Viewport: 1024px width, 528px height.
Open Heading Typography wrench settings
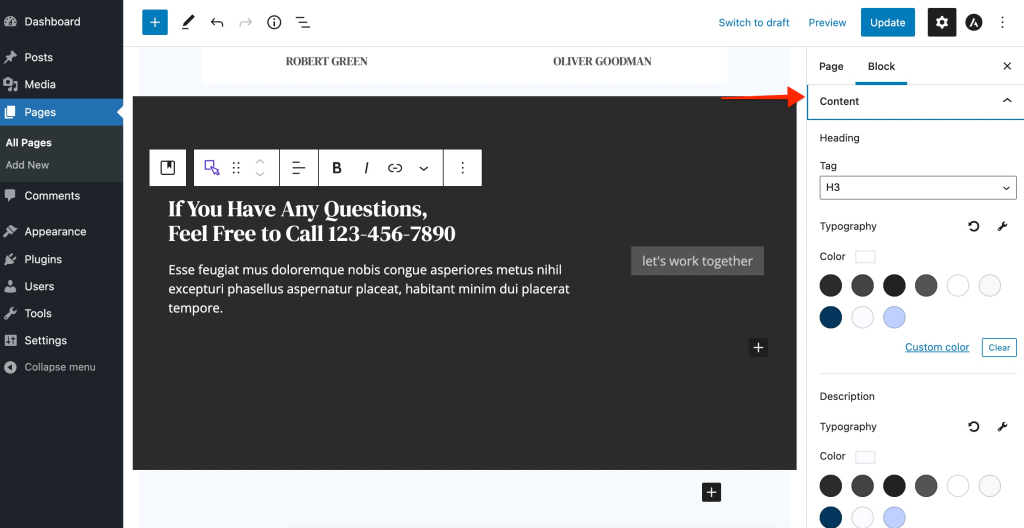(x=1002, y=227)
